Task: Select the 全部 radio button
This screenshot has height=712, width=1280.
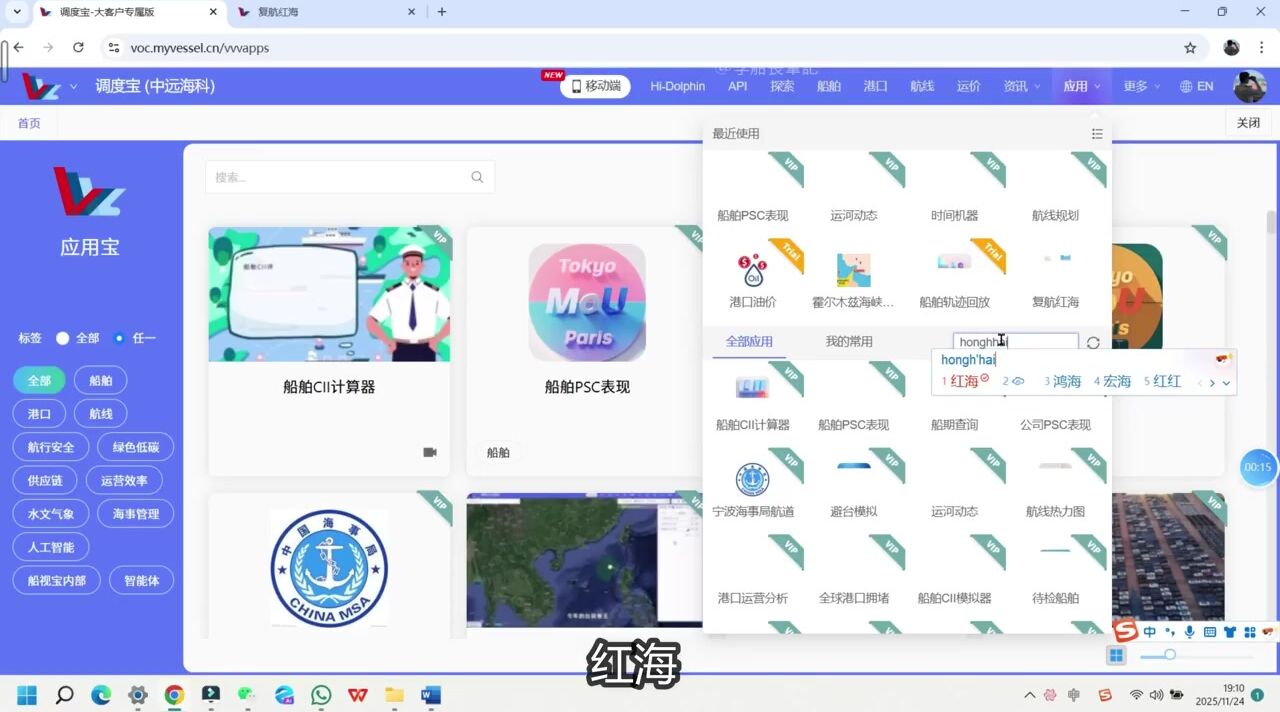Action: (63, 338)
